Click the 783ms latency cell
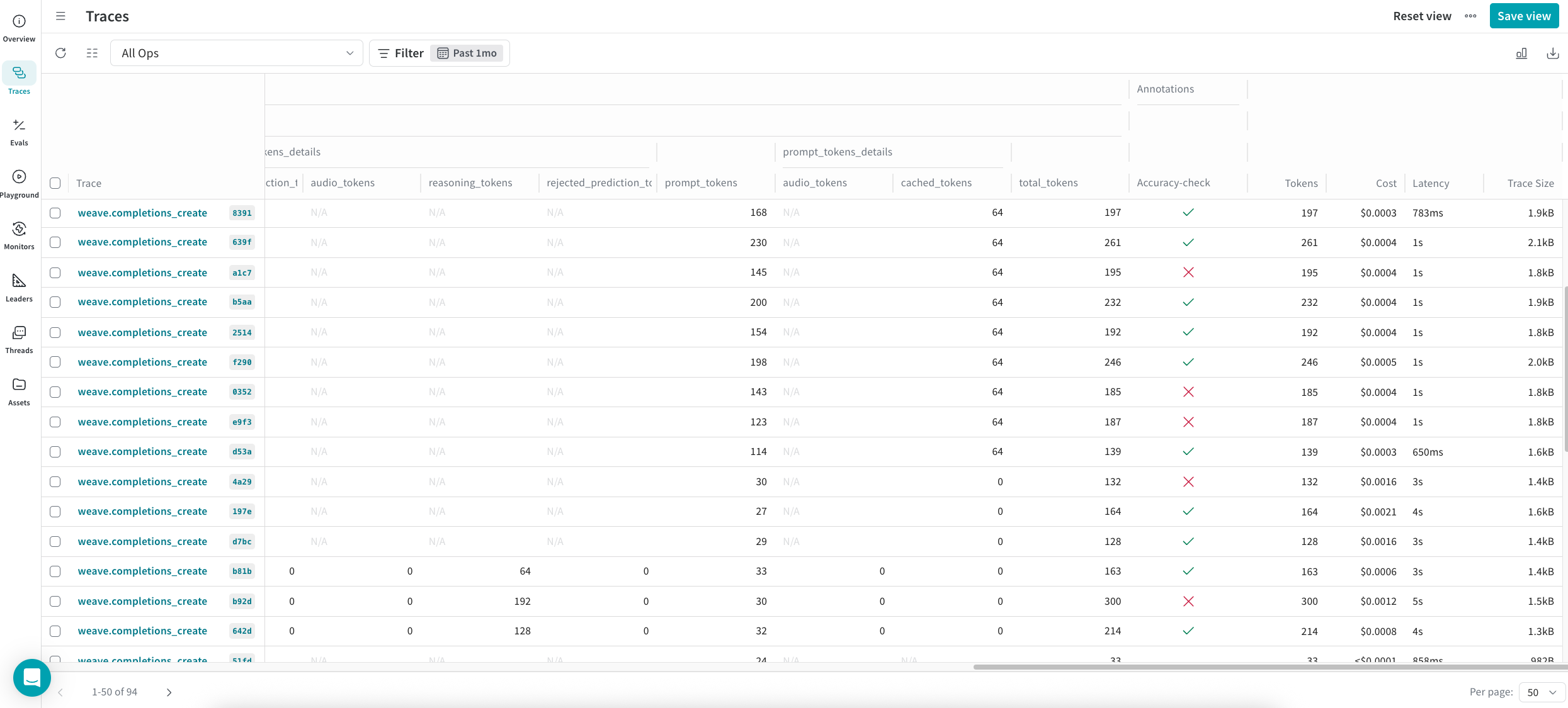 [x=1428, y=213]
